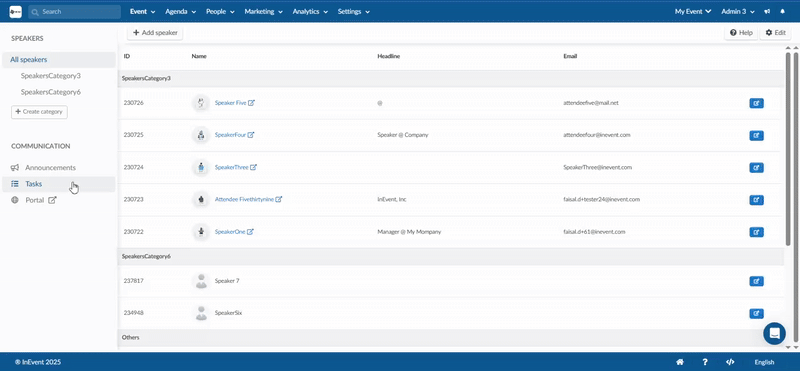Open the Attendee Fivethirtynine name link
800x371 pixels.
coord(244,199)
